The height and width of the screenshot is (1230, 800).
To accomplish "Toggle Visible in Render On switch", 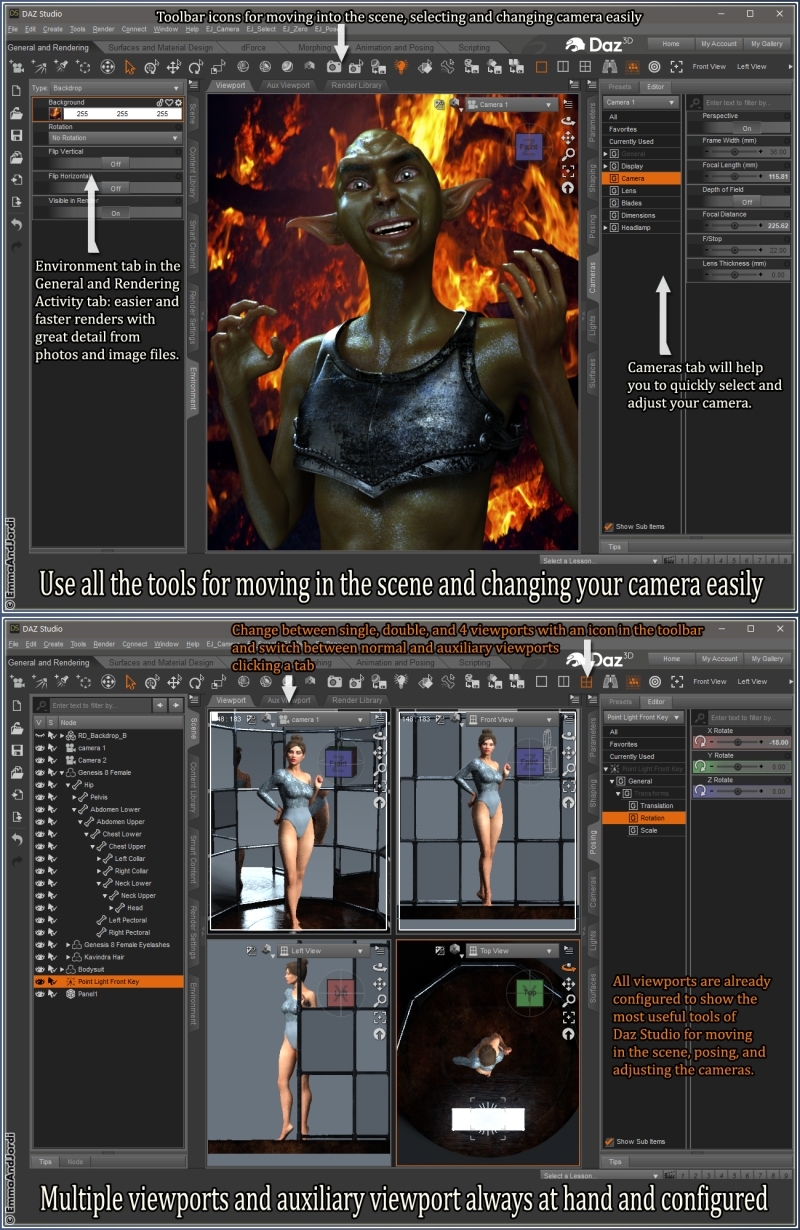I will [115, 213].
